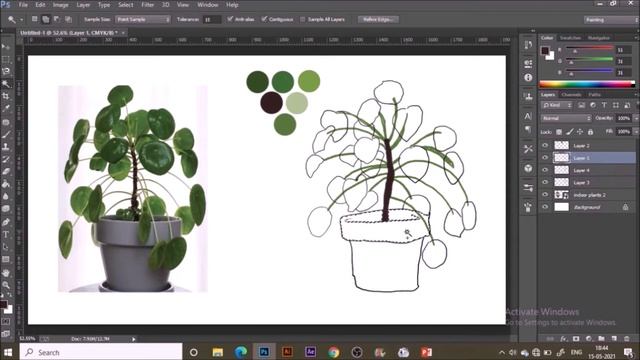The height and width of the screenshot is (360, 640).
Task: Open the Character panel icon
Action: click(x=528, y=116)
